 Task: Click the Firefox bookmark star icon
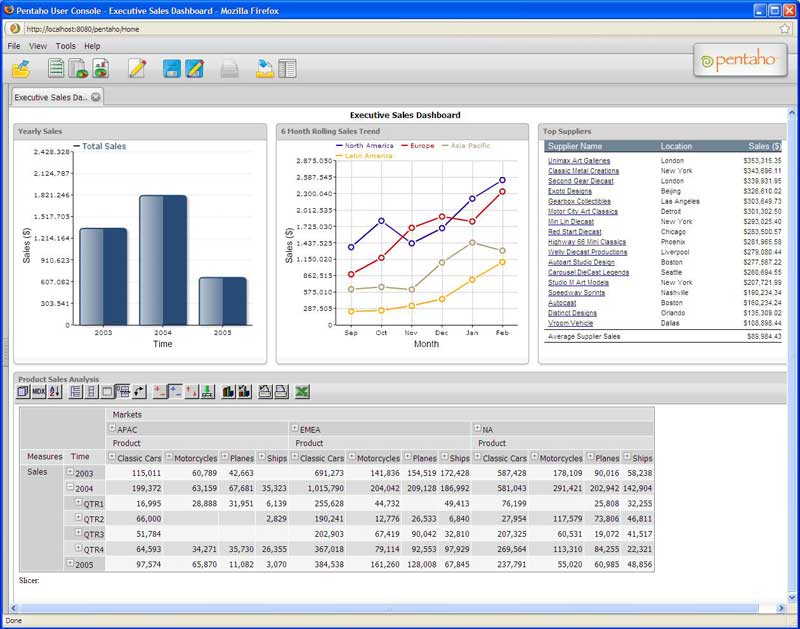[x=785, y=29]
